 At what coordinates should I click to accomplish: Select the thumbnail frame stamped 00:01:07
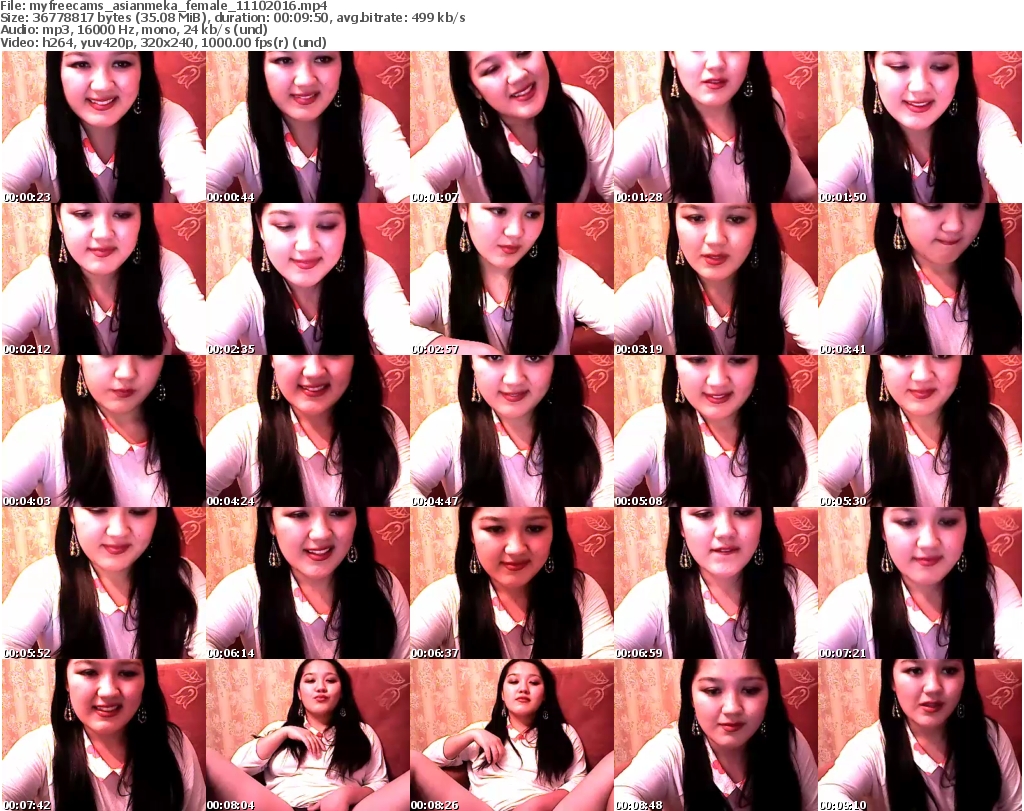512,127
